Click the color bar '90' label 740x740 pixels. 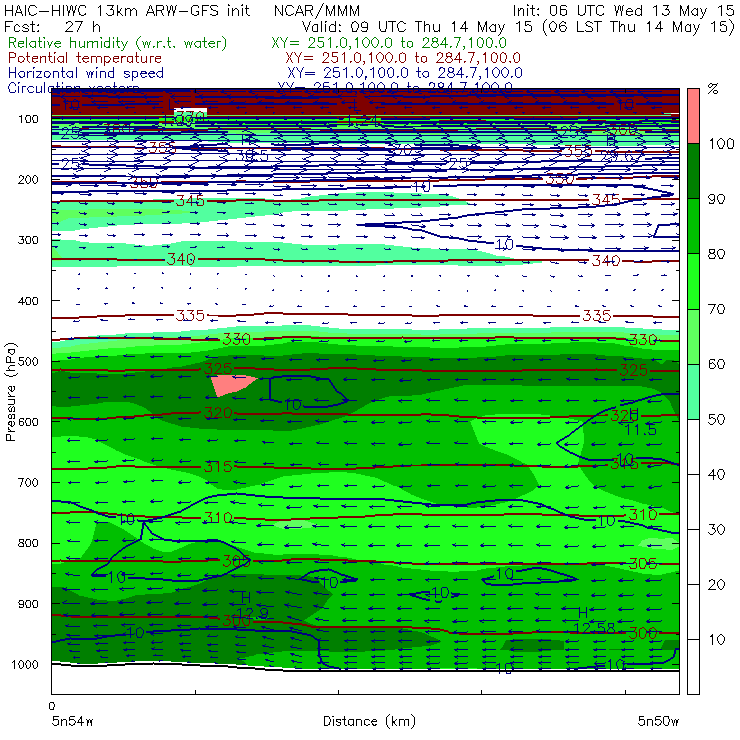(x=716, y=199)
